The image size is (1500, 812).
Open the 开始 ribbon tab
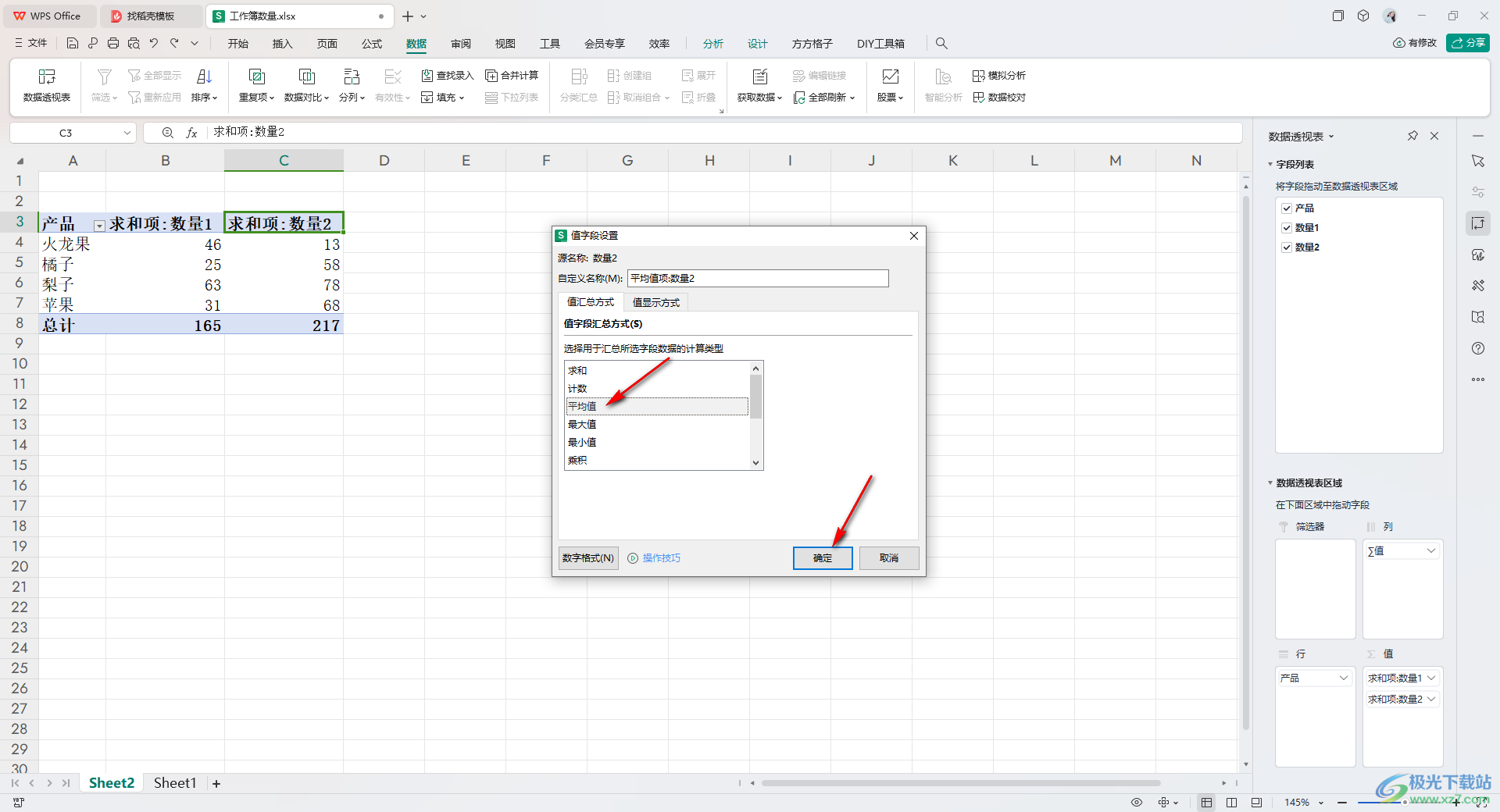[x=238, y=44]
